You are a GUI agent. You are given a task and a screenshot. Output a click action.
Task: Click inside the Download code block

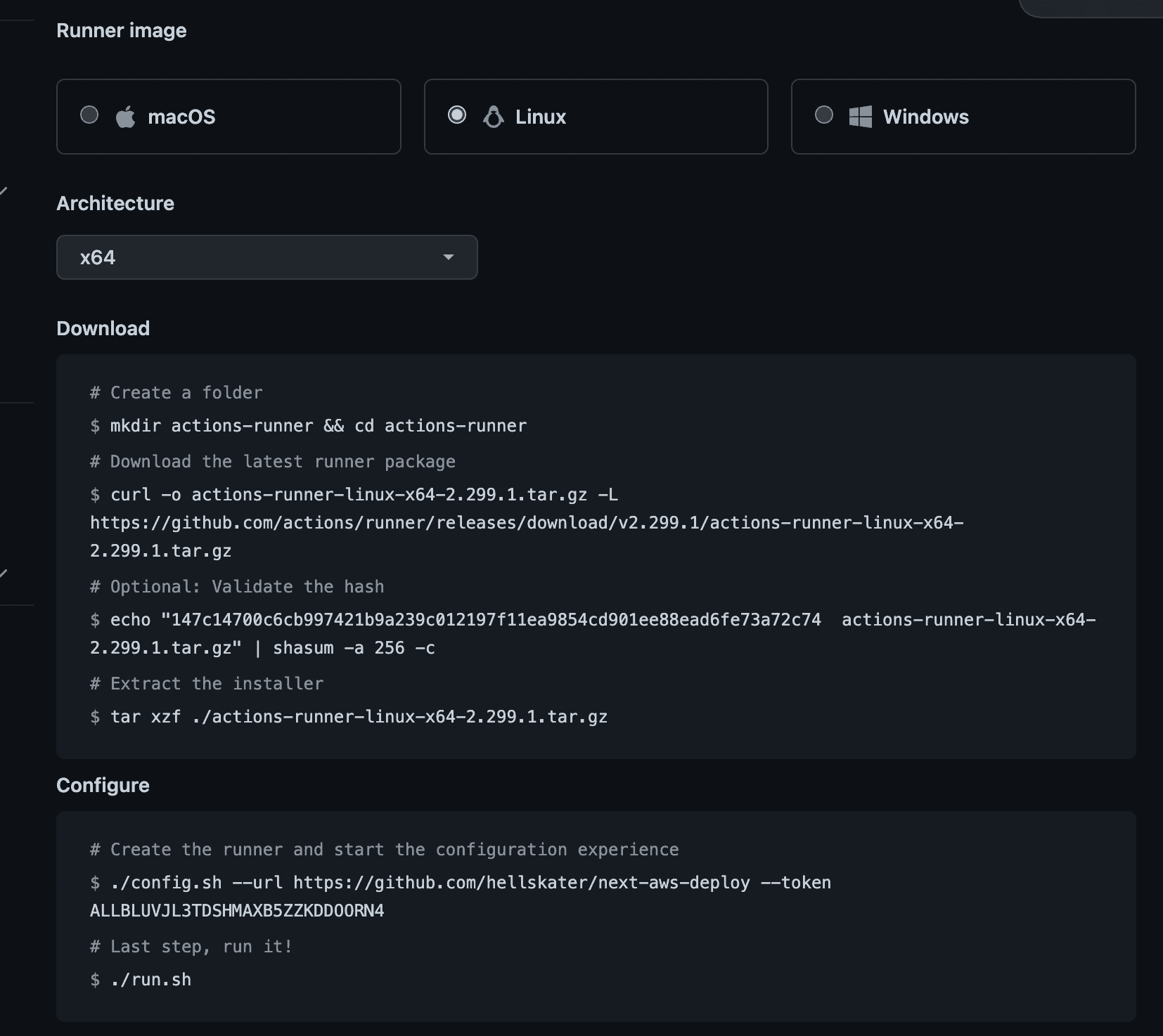click(563, 555)
